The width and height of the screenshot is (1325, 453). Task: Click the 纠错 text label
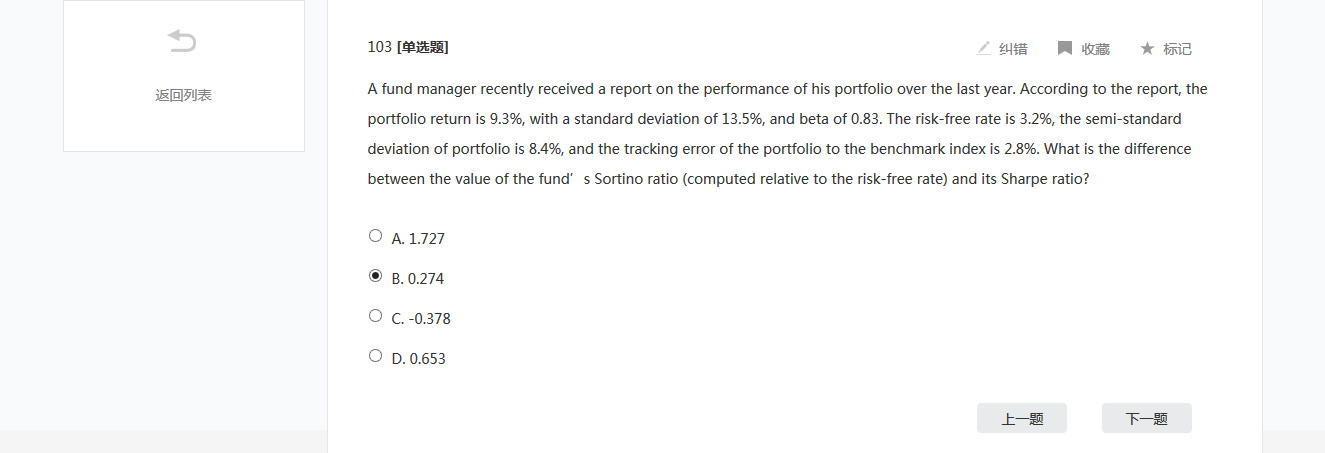[x=1013, y=49]
